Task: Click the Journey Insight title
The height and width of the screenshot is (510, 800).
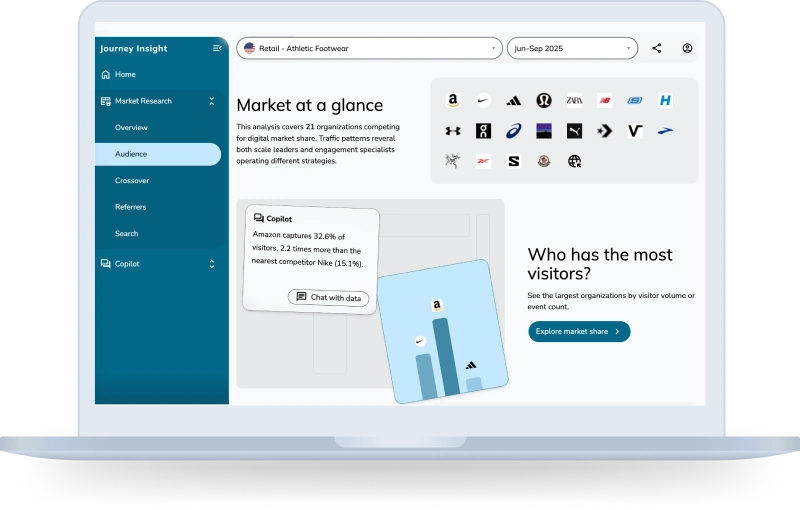Action: [x=134, y=48]
